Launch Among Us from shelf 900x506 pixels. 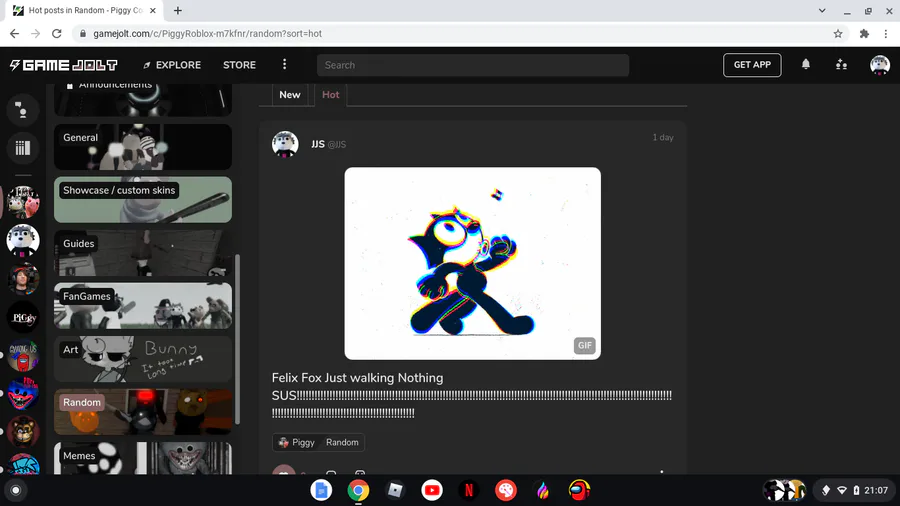point(579,491)
